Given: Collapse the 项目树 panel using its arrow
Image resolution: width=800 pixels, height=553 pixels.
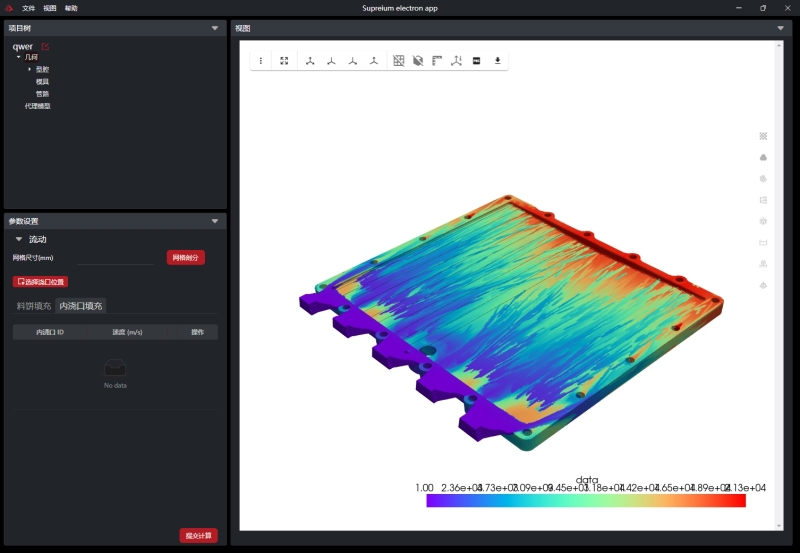Looking at the screenshot, I should (x=215, y=29).
